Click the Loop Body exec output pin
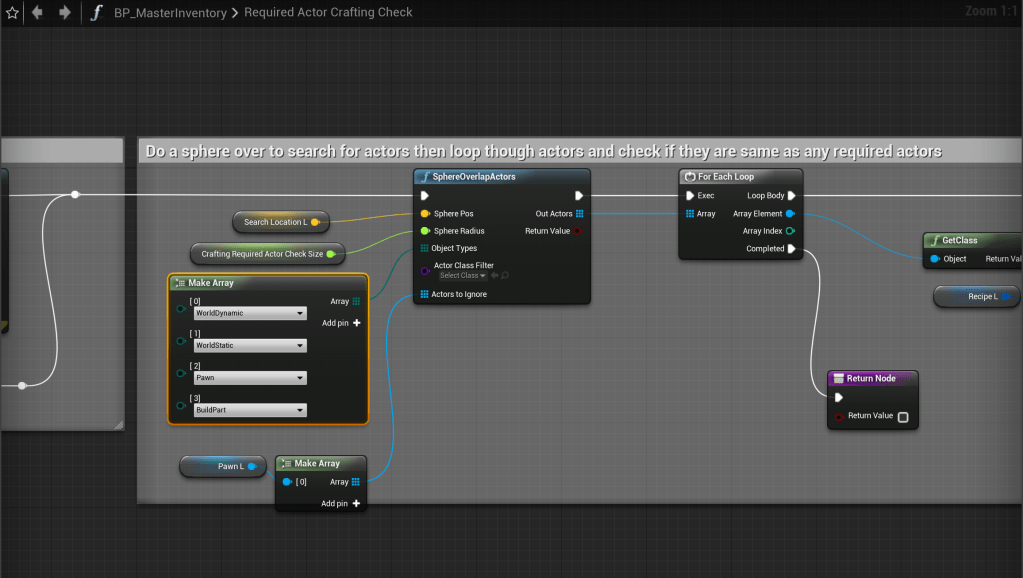The width and height of the screenshot is (1023, 578). [791, 196]
